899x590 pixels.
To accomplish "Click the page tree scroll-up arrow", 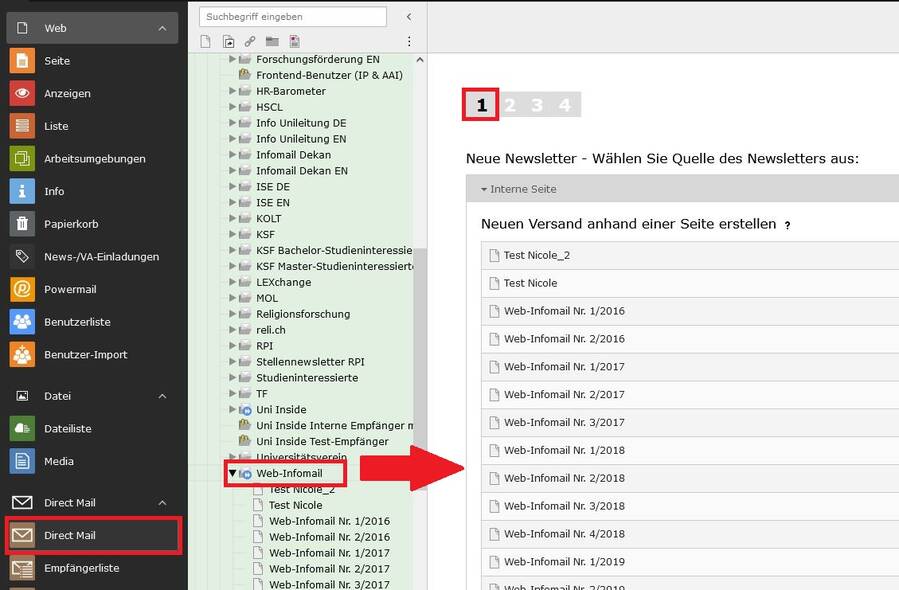I will [420, 60].
